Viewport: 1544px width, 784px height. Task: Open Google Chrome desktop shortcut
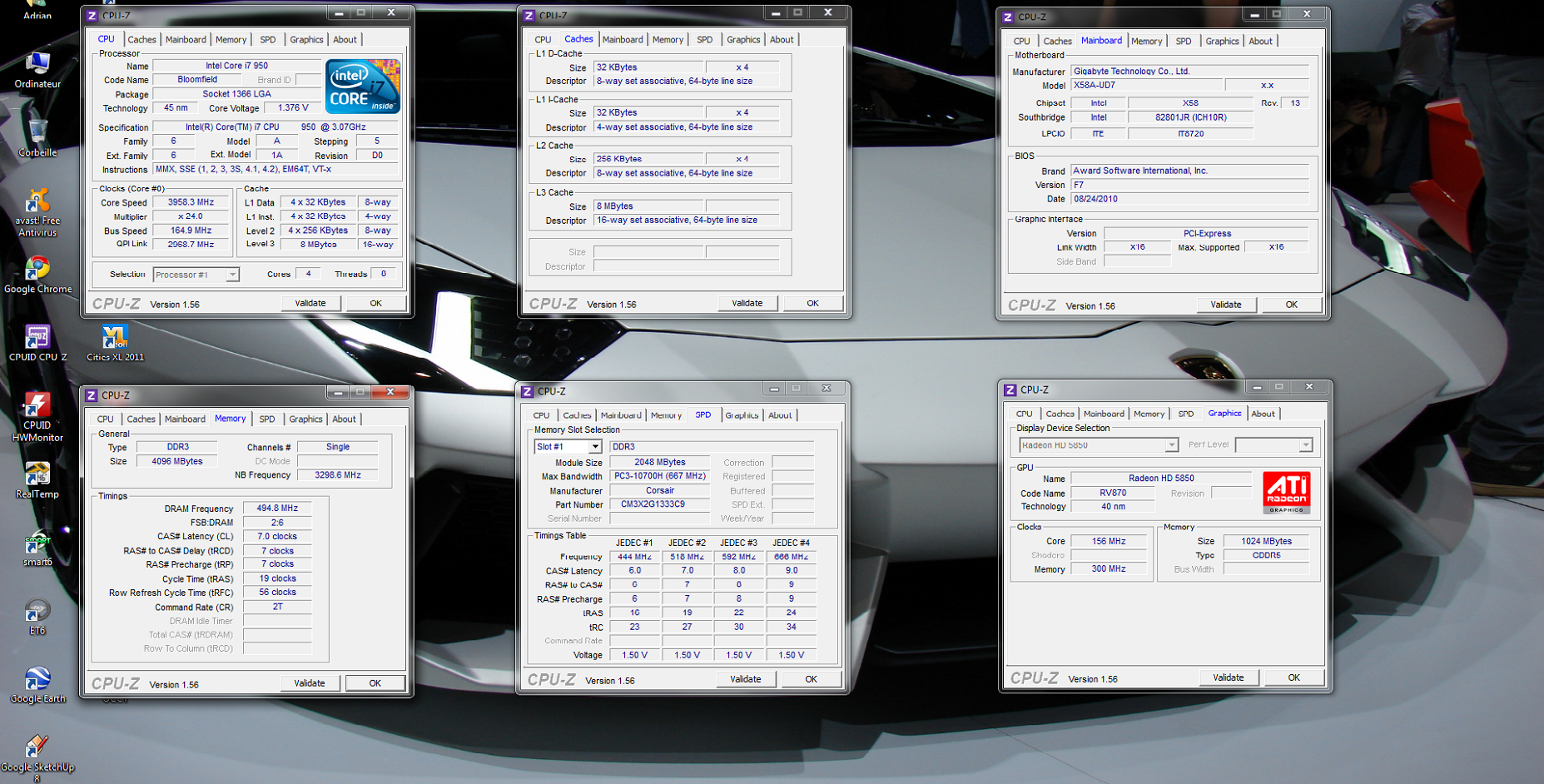[37, 269]
